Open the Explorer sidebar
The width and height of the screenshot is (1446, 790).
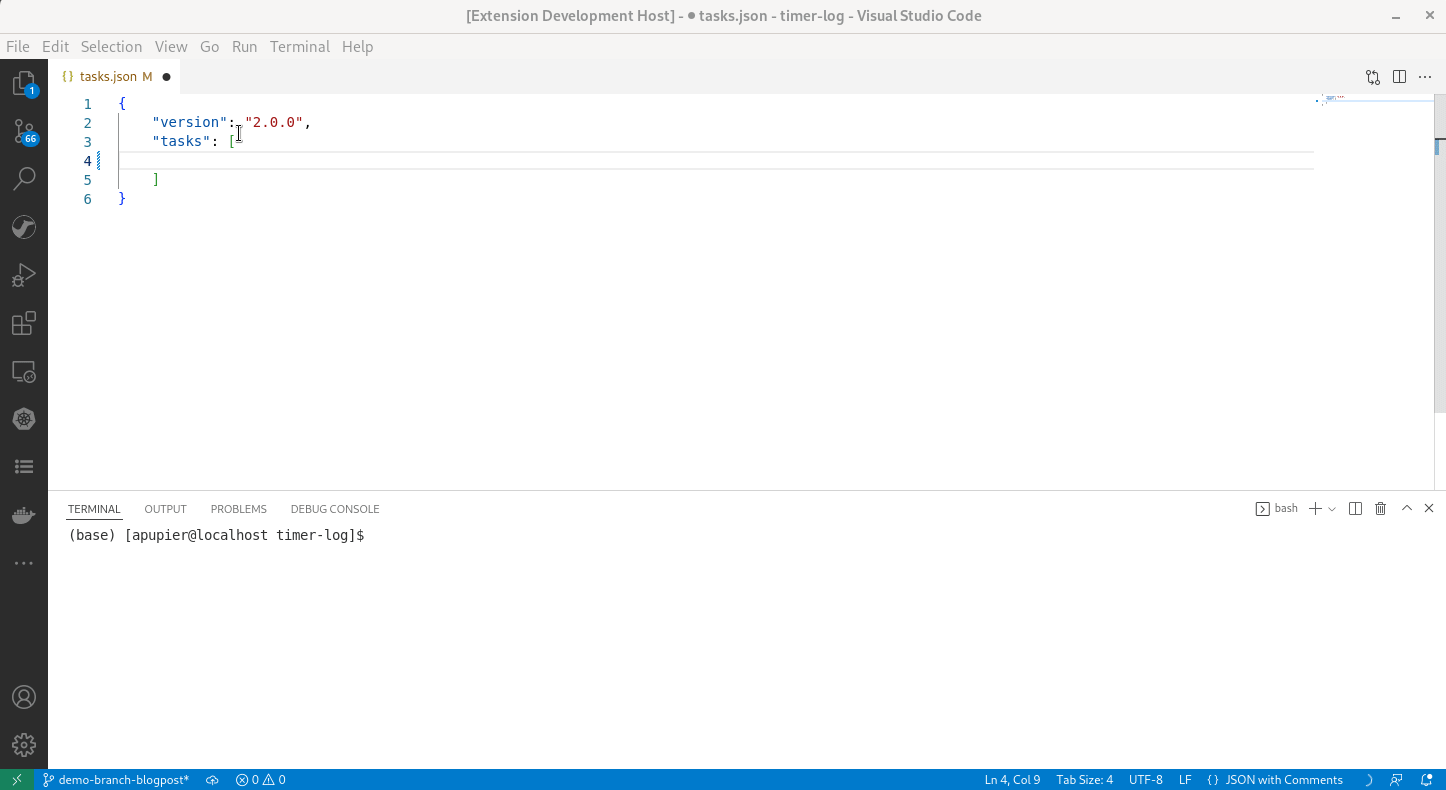pyautogui.click(x=24, y=84)
